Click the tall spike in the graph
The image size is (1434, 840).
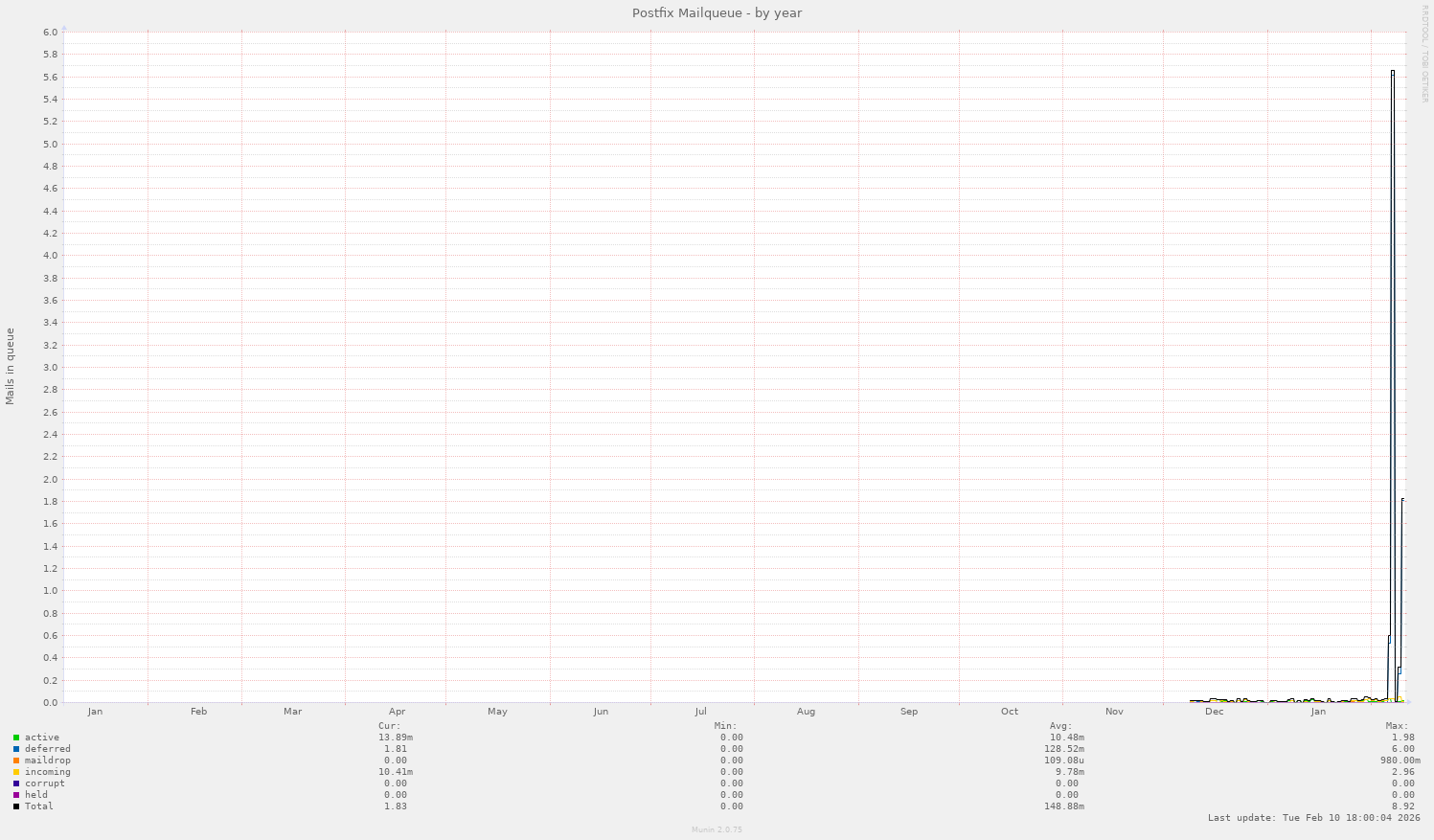click(x=1393, y=383)
